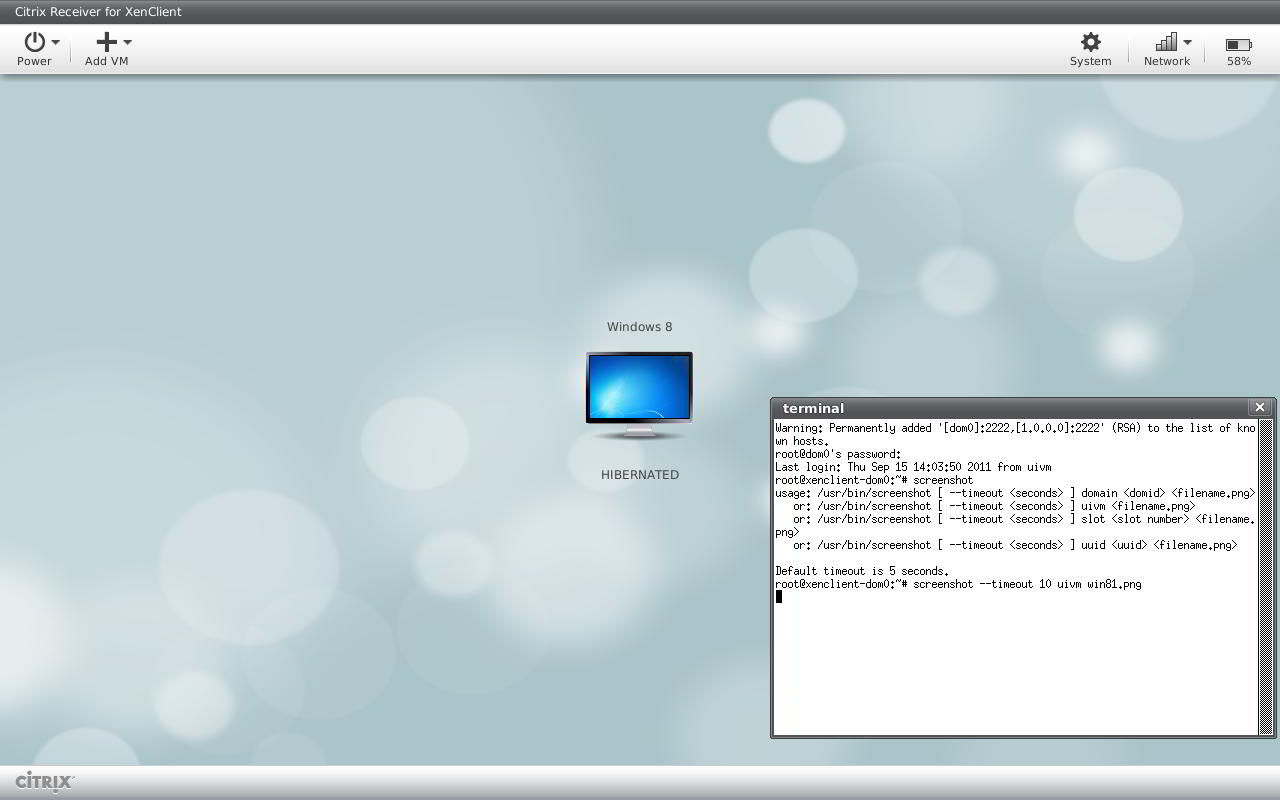Image resolution: width=1280 pixels, height=800 pixels.
Task: Click the 'Last login' terminal line
Action: tap(913, 467)
